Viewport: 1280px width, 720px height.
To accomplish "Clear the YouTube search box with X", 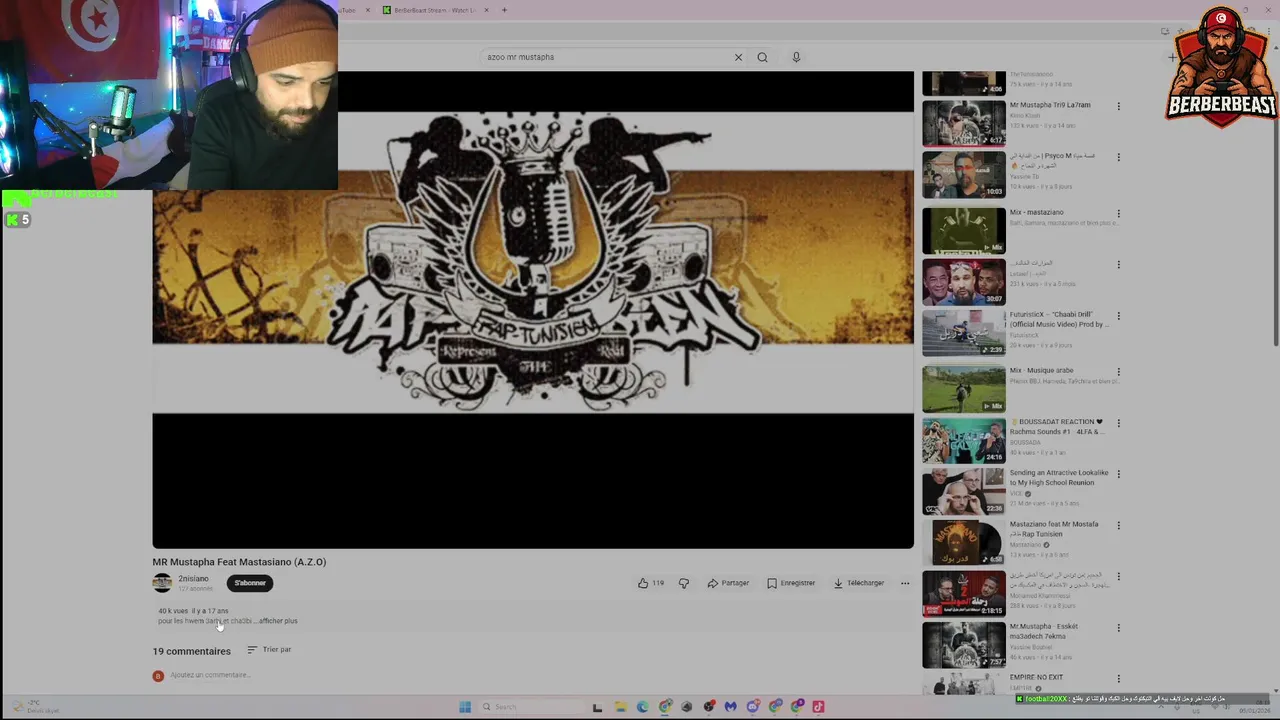I will tap(738, 57).
